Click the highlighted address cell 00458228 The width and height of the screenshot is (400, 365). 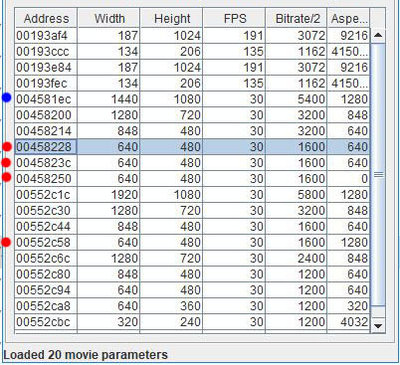coord(46,147)
